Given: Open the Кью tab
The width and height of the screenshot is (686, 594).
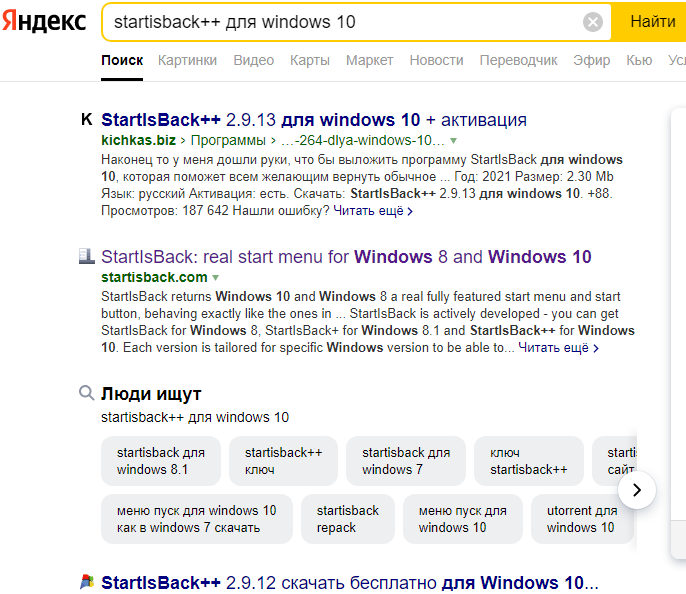Looking at the screenshot, I should (x=639, y=60).
